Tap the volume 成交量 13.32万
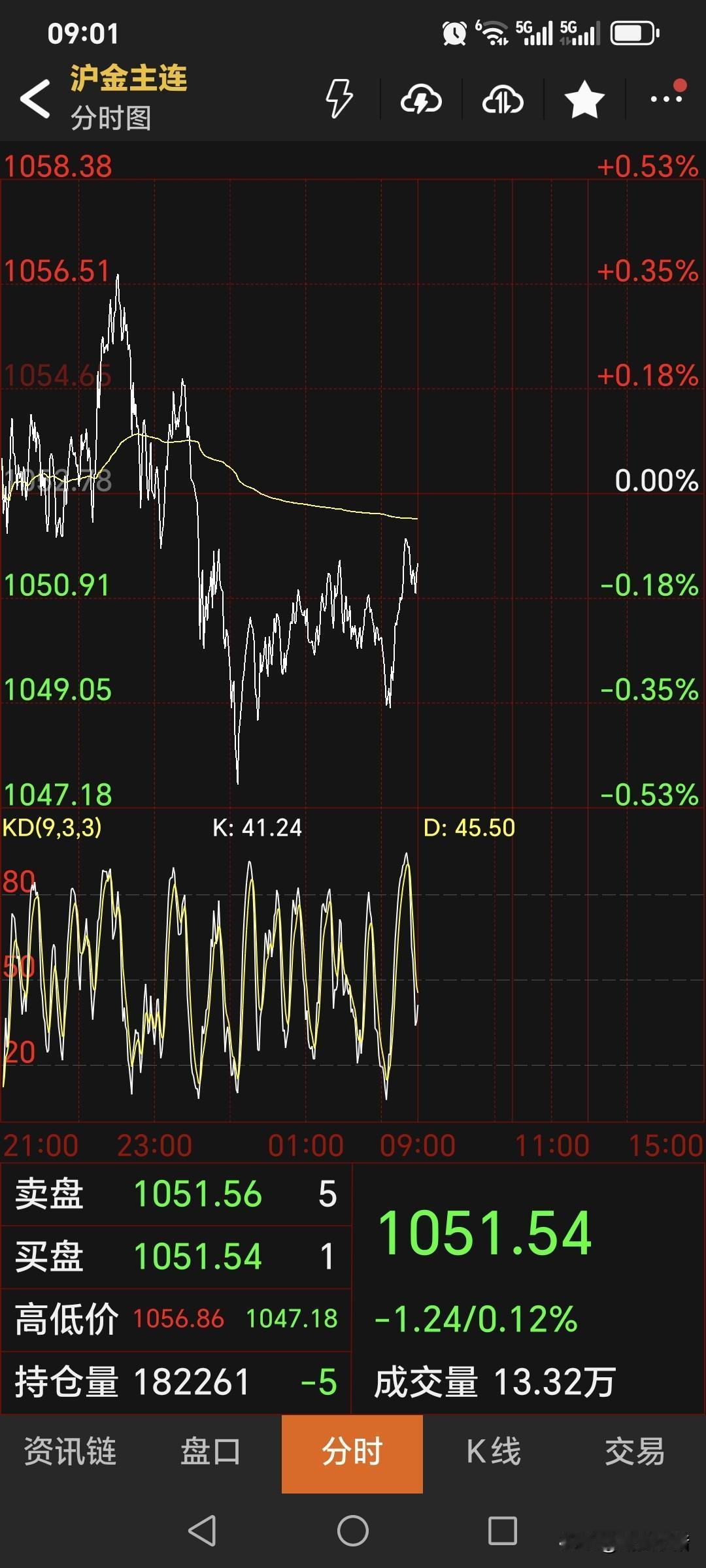 click(x=495, y=1382)
